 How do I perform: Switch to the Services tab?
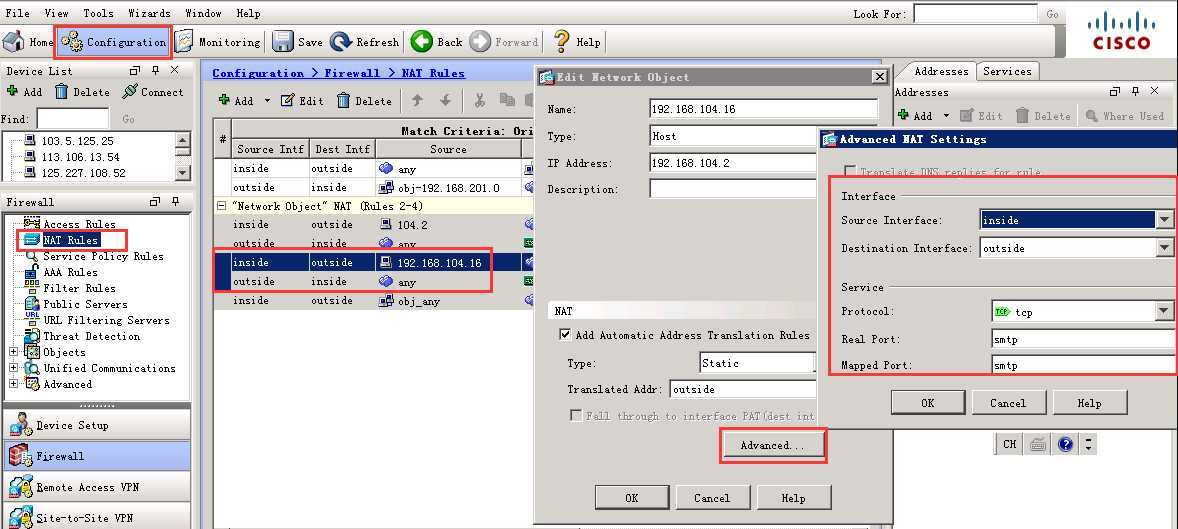(x=1007, y=71)
